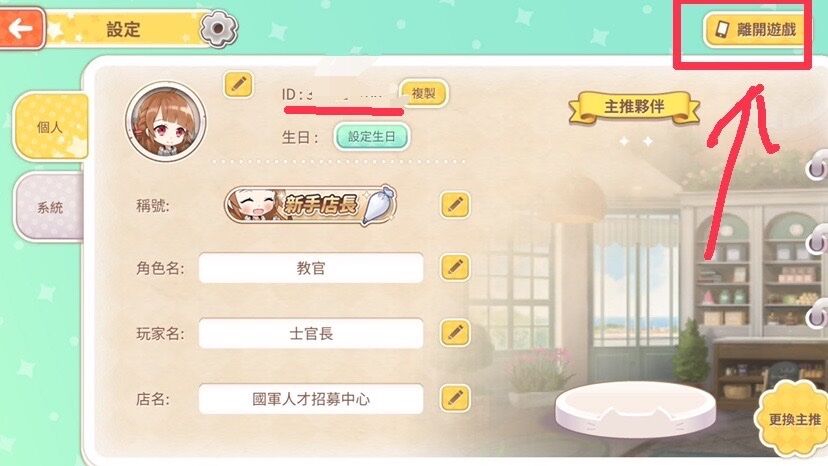Click the 角色名 field showing 教官
The width and height of the screenshot is (828, 466).
pyautogui.click(x=310, y=268)
